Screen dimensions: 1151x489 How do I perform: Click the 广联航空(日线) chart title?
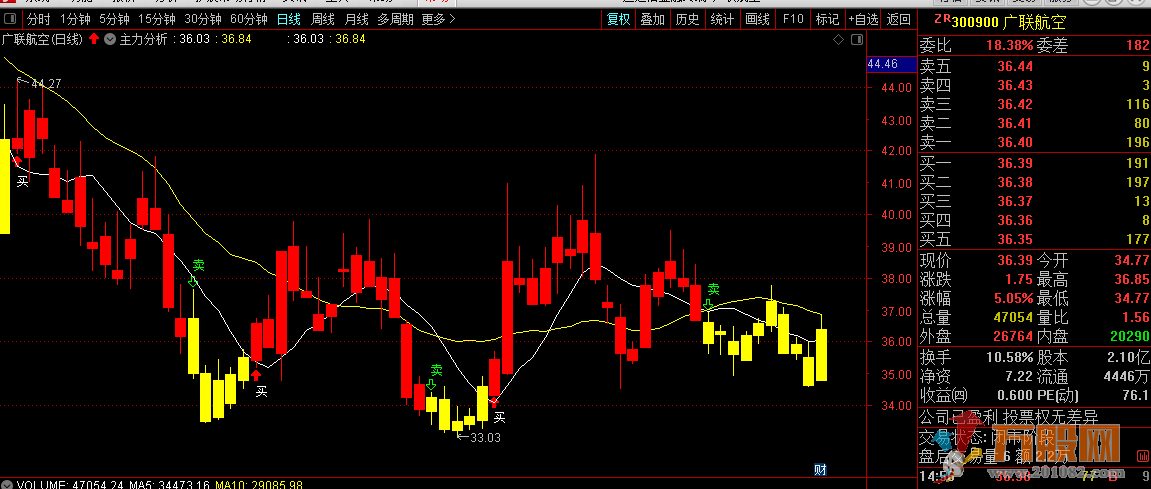pos(43,39)
